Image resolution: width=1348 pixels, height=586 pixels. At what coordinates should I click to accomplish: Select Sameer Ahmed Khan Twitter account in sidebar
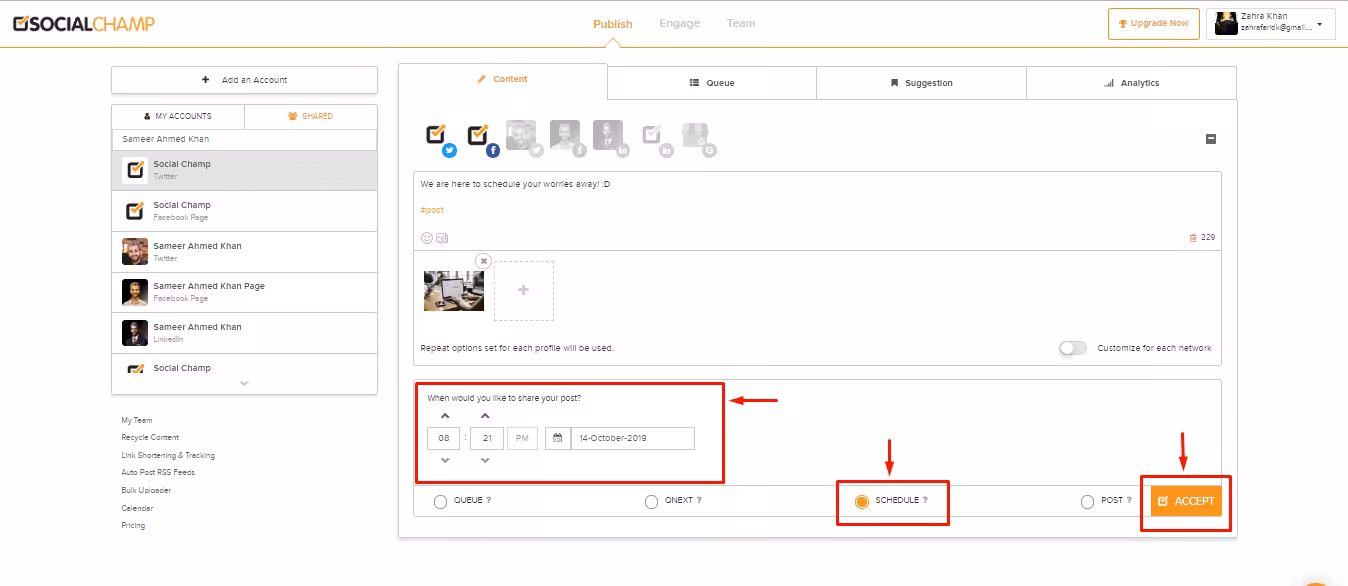tap(244, 252)
